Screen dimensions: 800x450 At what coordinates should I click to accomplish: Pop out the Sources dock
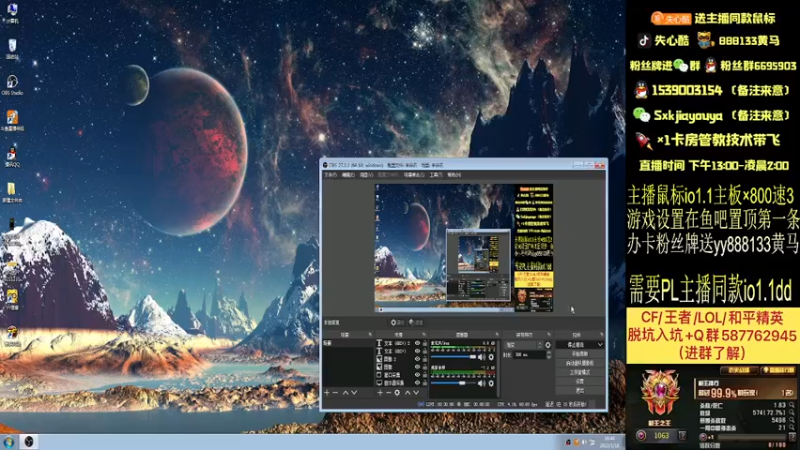point(424,334)
